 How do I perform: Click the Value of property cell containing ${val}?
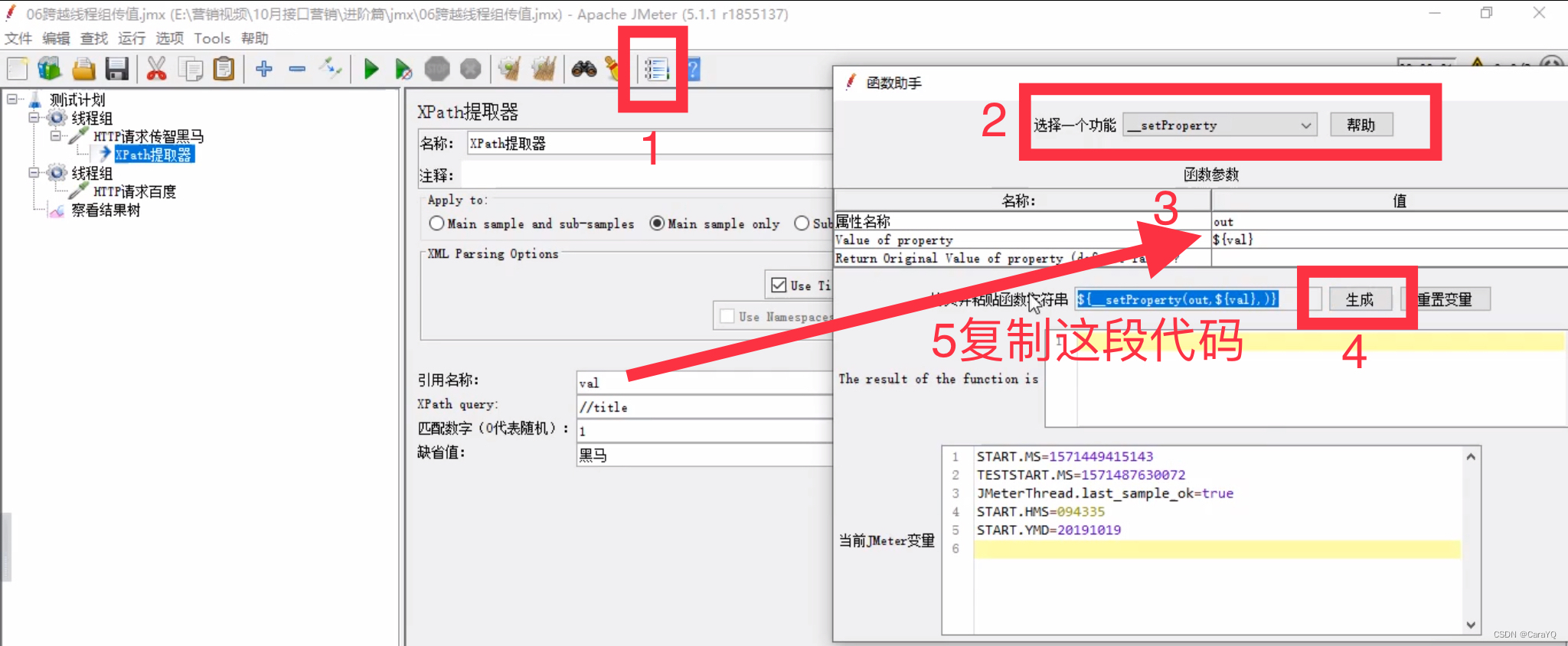click(x=1389, y=240)
